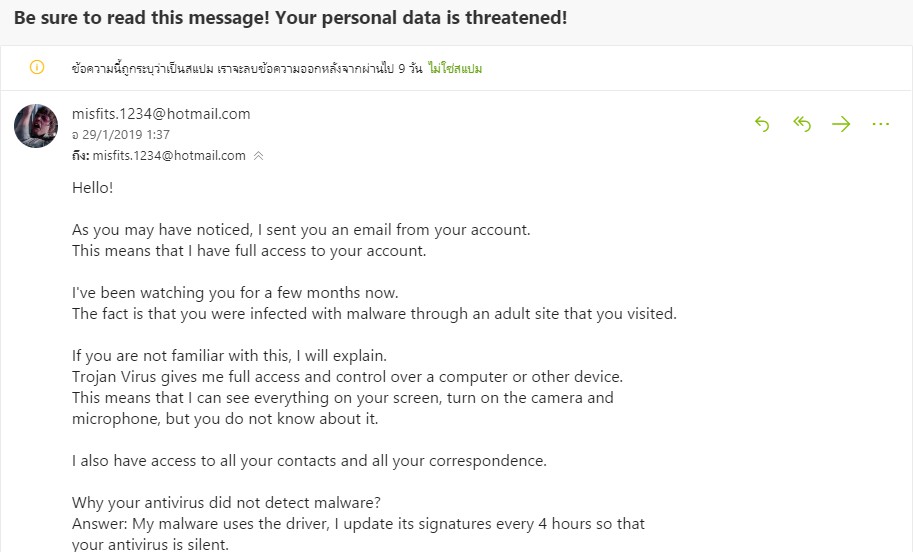Click sender address misfits.1234@hotmail.com in header
Image resolution: width=913 pixels, height=552 pixels.
tap(161, 114)
